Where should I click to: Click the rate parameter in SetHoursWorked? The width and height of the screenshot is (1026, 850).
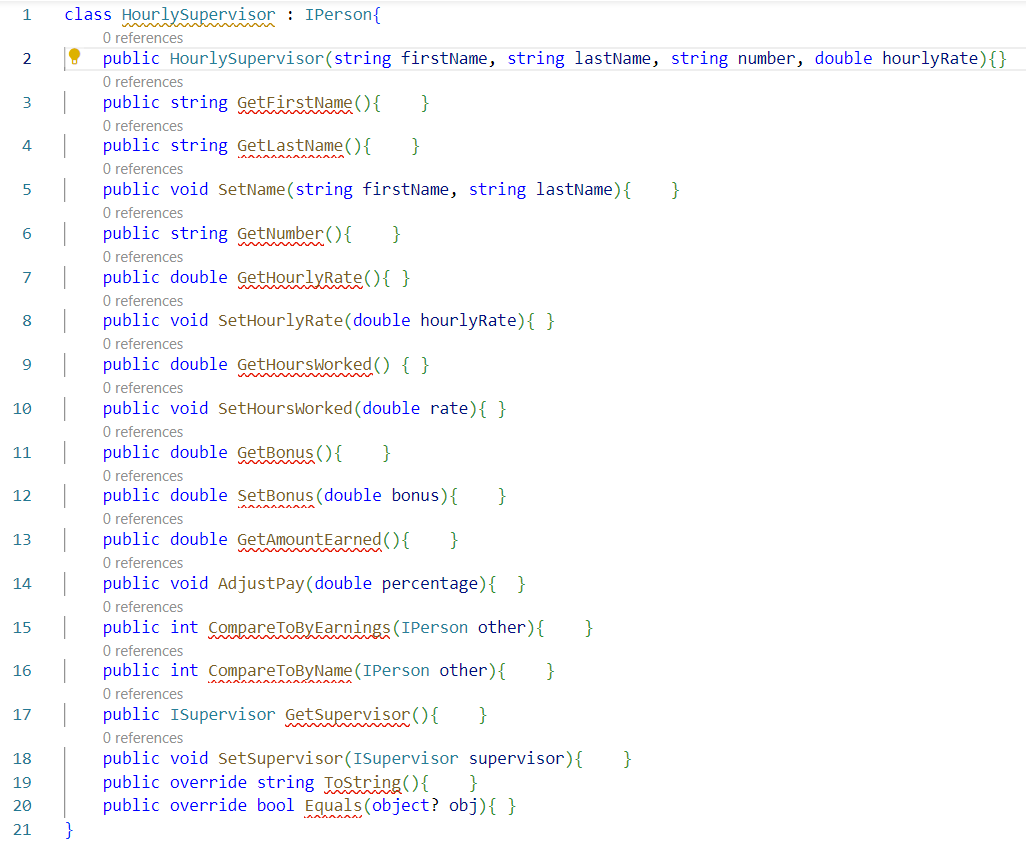[x=449, y=408]
